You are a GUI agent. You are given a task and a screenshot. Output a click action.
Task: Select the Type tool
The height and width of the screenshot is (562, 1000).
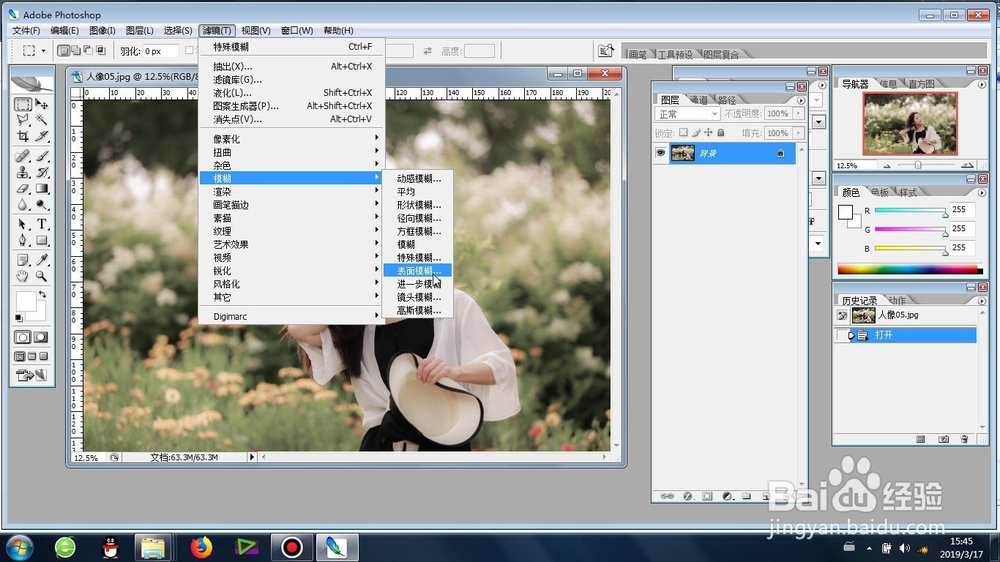(x=41, y=225)
